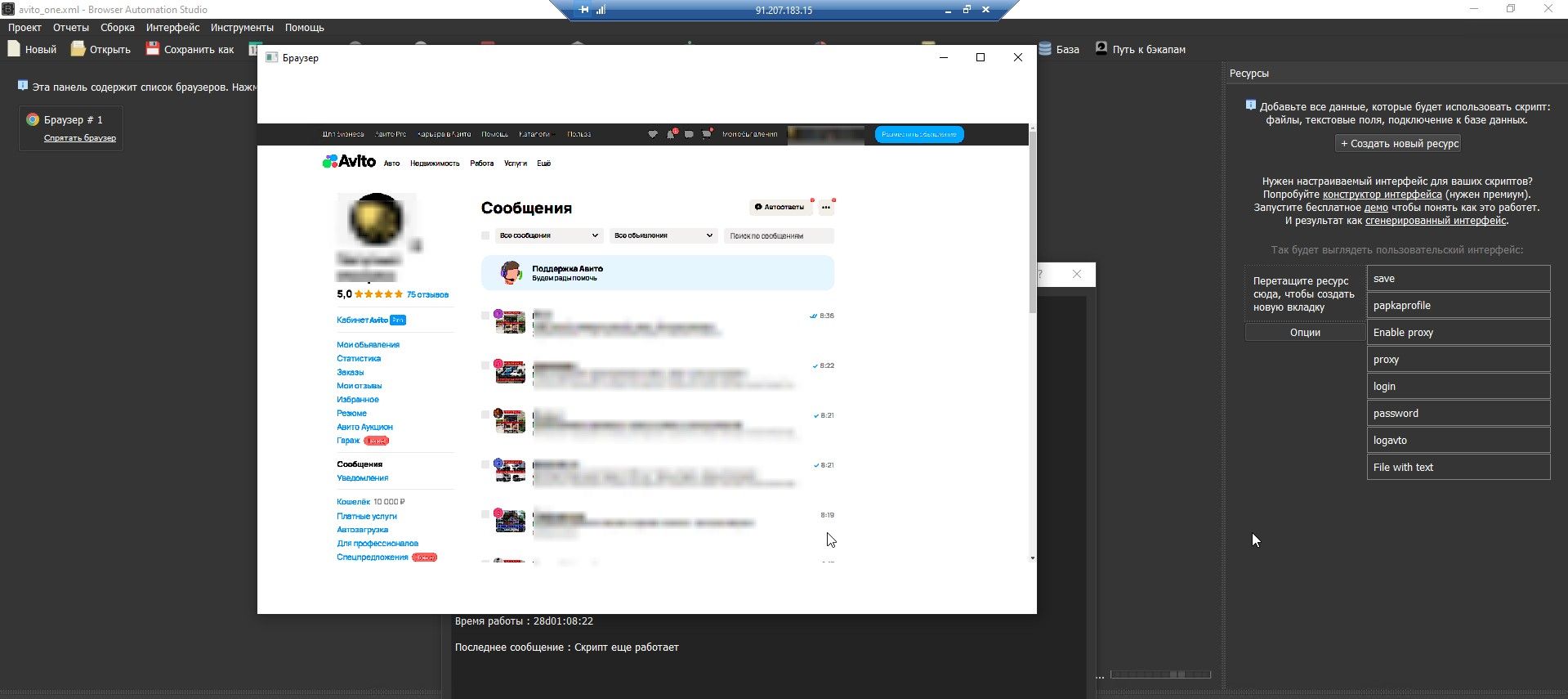Click the Сохранить как save icon
Image resolution: width=1568 pixels, height=699 pixels.
(x=153, y=49)
